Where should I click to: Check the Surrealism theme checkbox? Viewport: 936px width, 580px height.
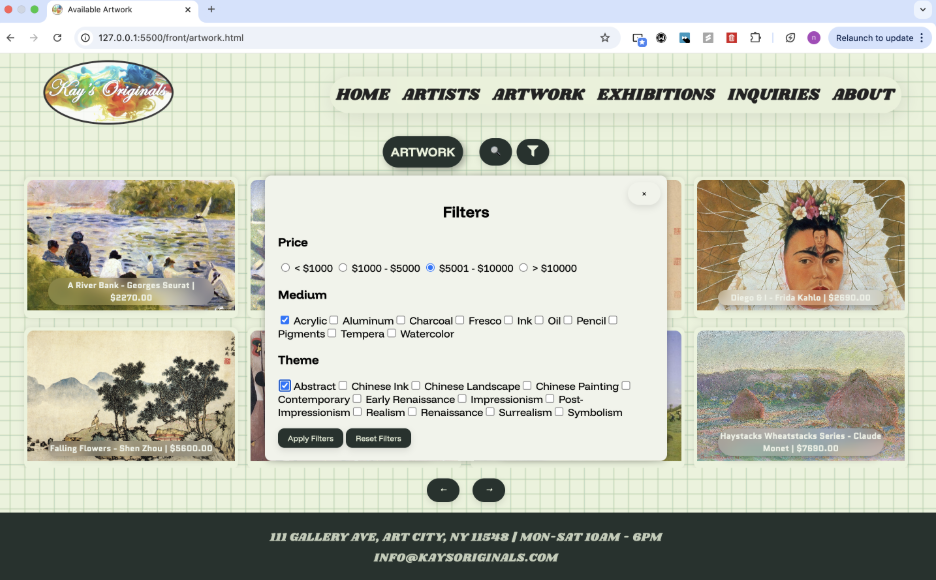click(x=490, y=412)
